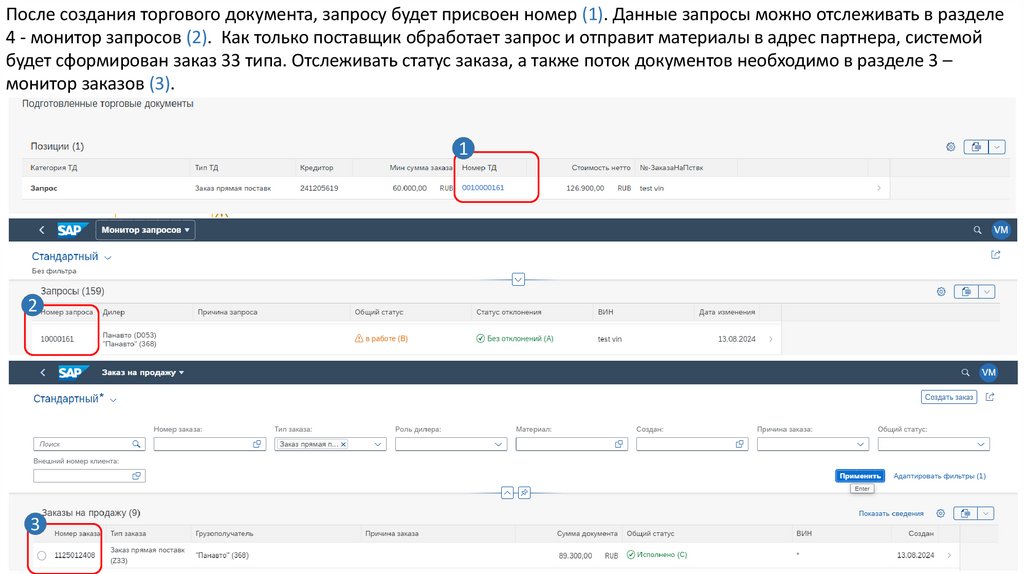The height and width of the screenshot is (574, 1024).
Task: Expand export arrow for Запросы table
Action: tap(987, 292)
